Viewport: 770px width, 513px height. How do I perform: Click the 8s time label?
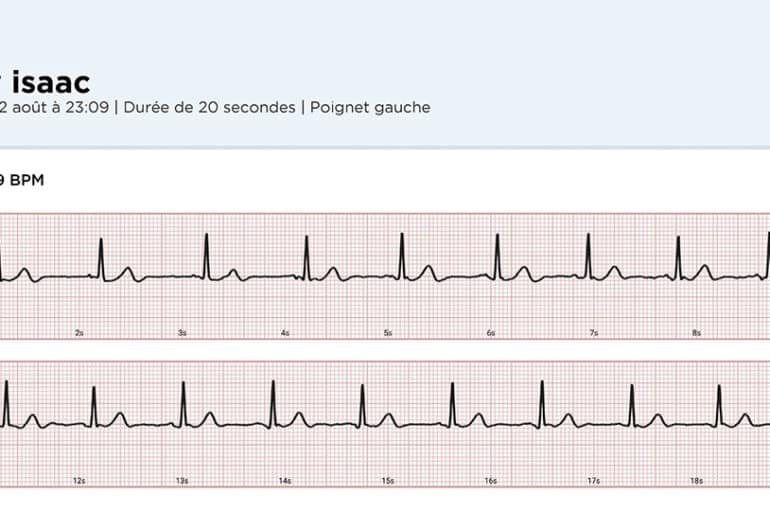click(696, 333)
